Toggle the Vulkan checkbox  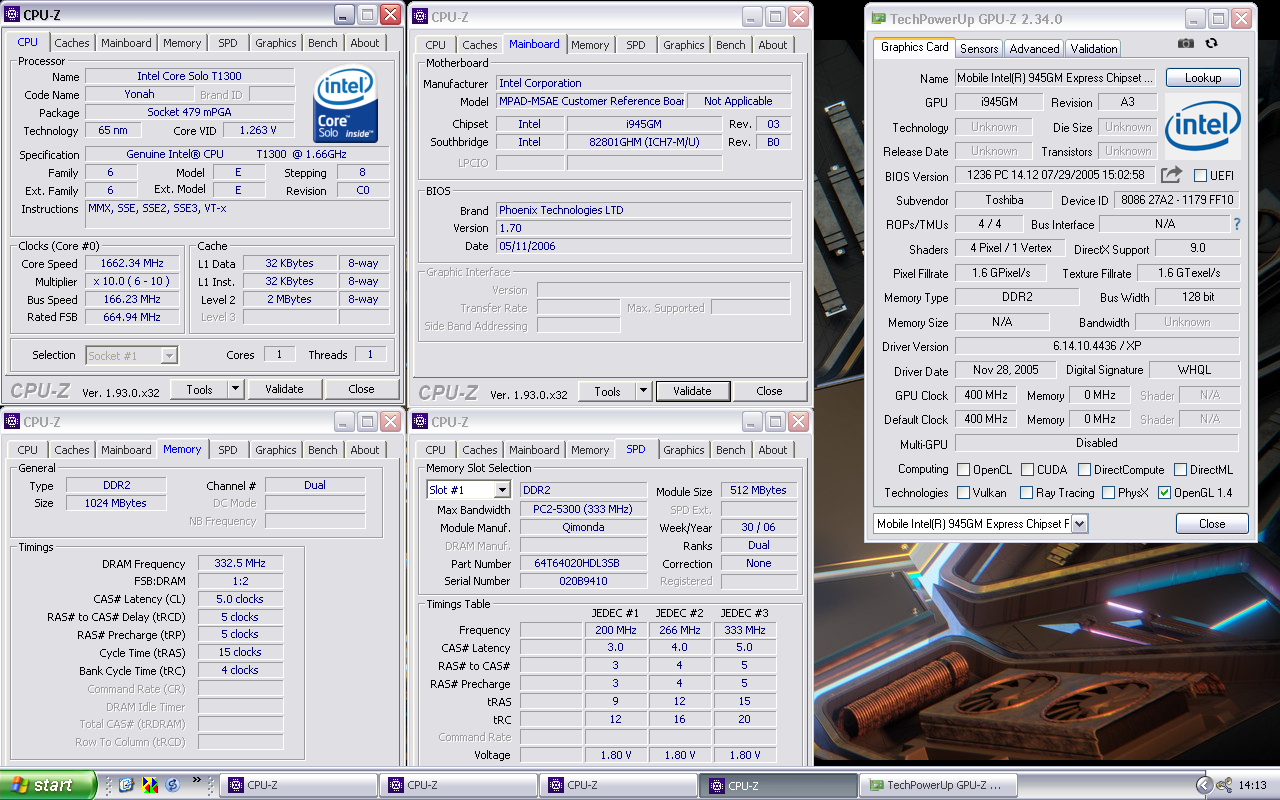point(963,492)
